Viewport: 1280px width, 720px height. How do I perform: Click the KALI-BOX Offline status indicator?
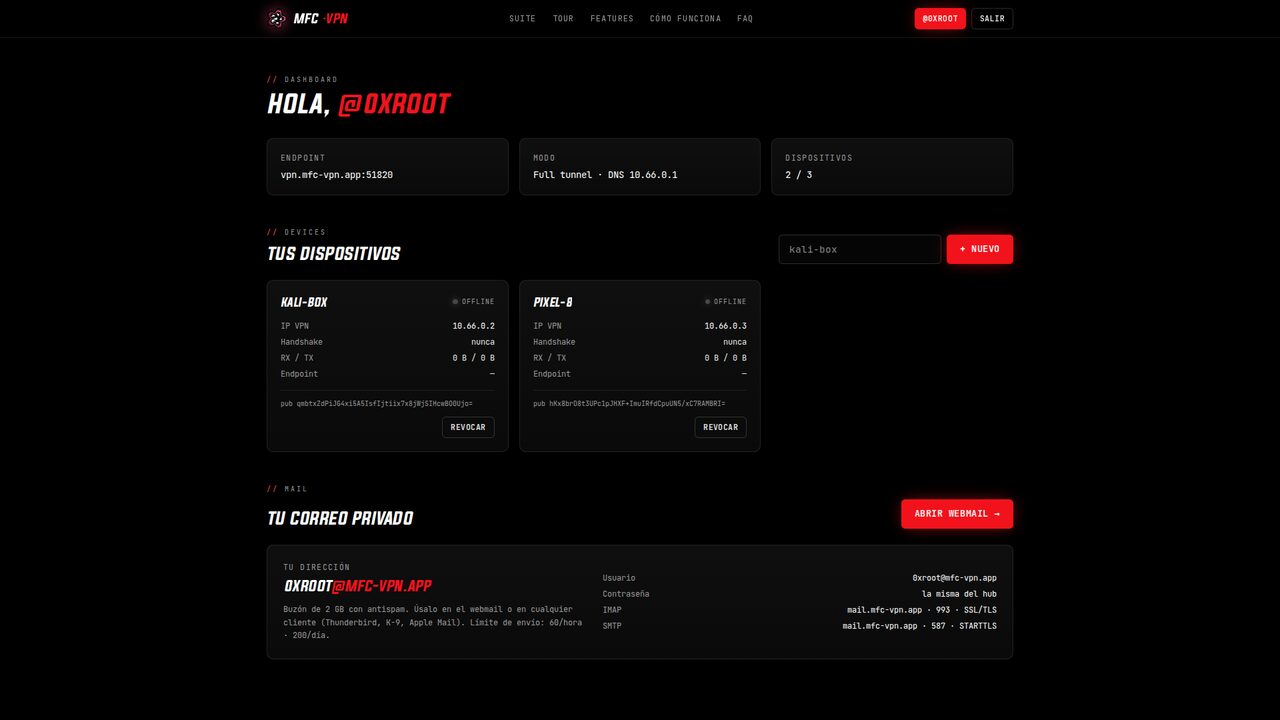pos(473,302)
